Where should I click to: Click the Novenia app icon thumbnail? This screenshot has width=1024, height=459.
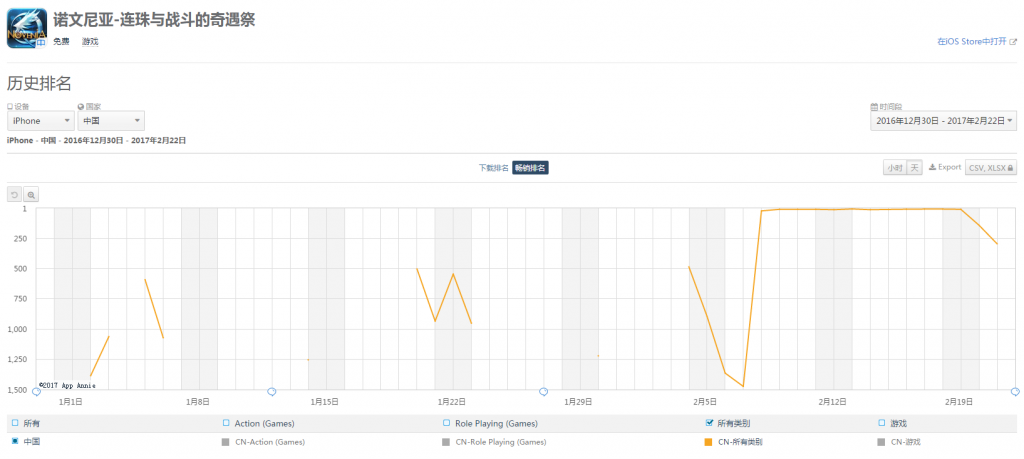pos(27,28)
